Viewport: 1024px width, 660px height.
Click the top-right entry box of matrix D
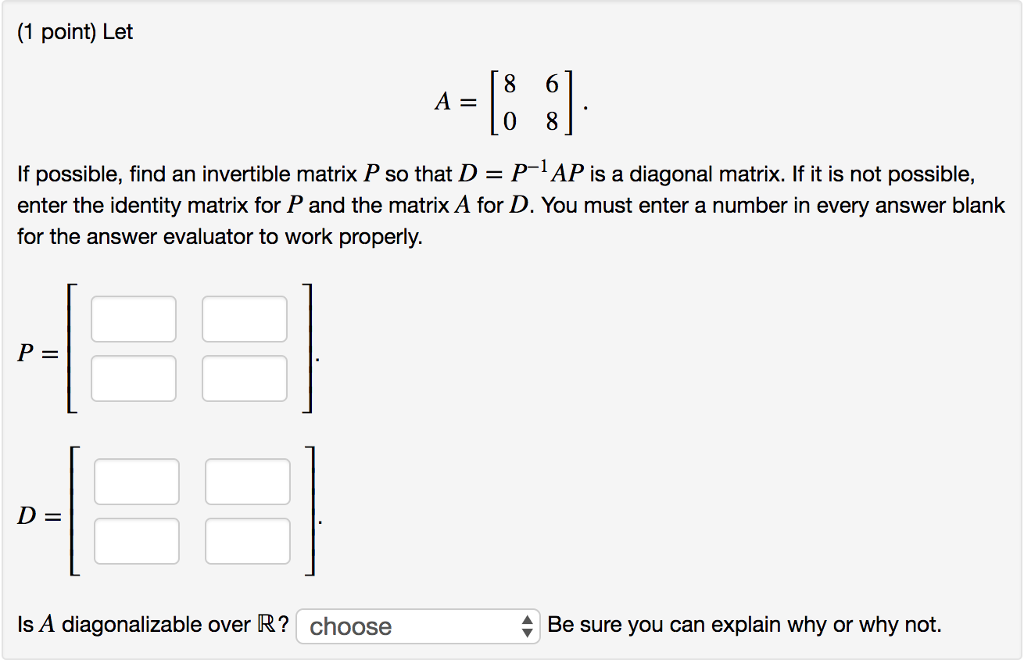247,481
